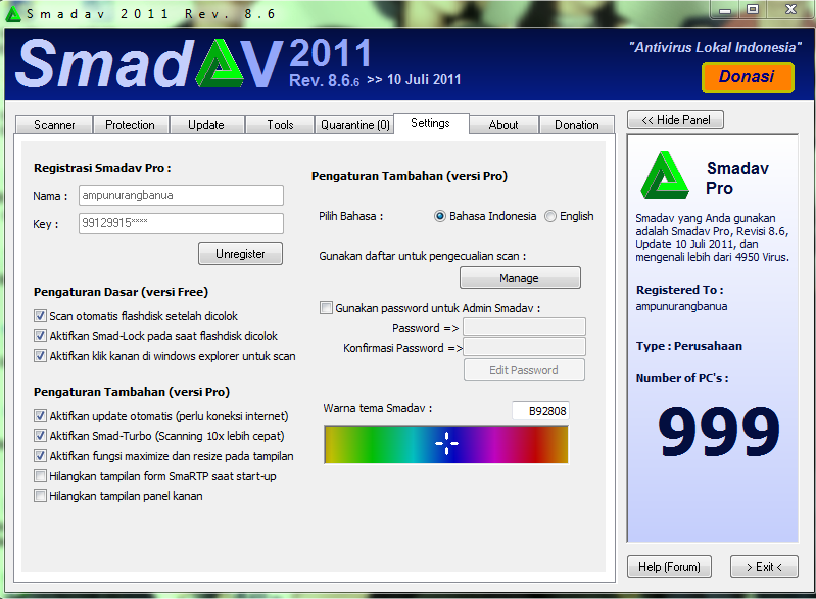The height and width of the screenshot is (599, 816).
Task: Switch to the Donation tab
Action: pyautogui.click(x=577, y=125)
